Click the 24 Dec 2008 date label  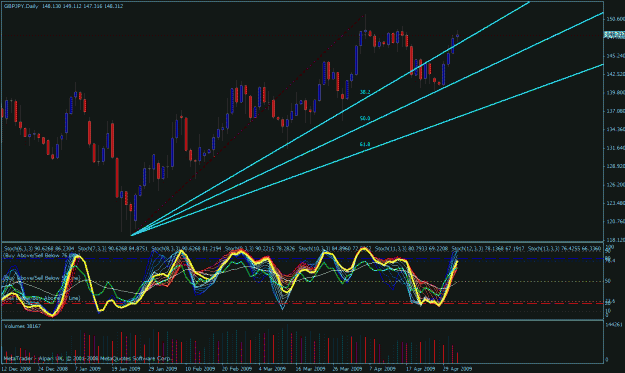[x=53, y=369]
